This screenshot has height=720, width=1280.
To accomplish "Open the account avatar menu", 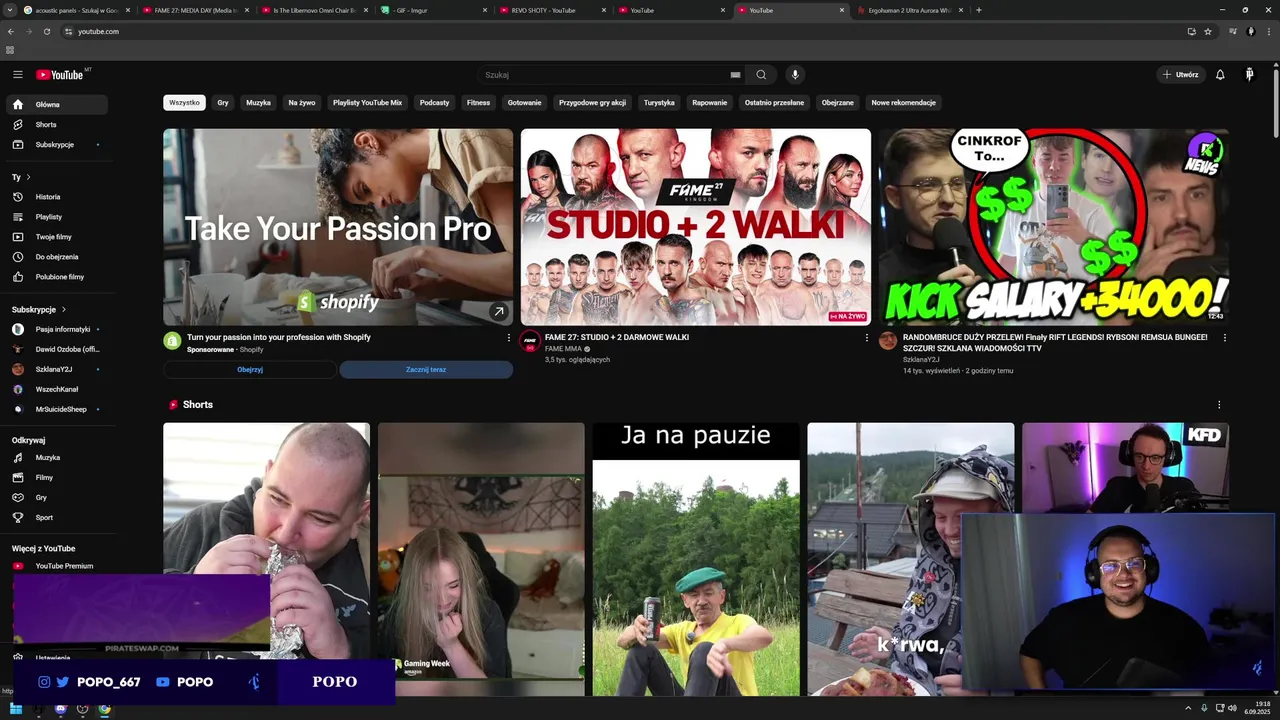I will pyautogui.click(x=1249, y=75).
